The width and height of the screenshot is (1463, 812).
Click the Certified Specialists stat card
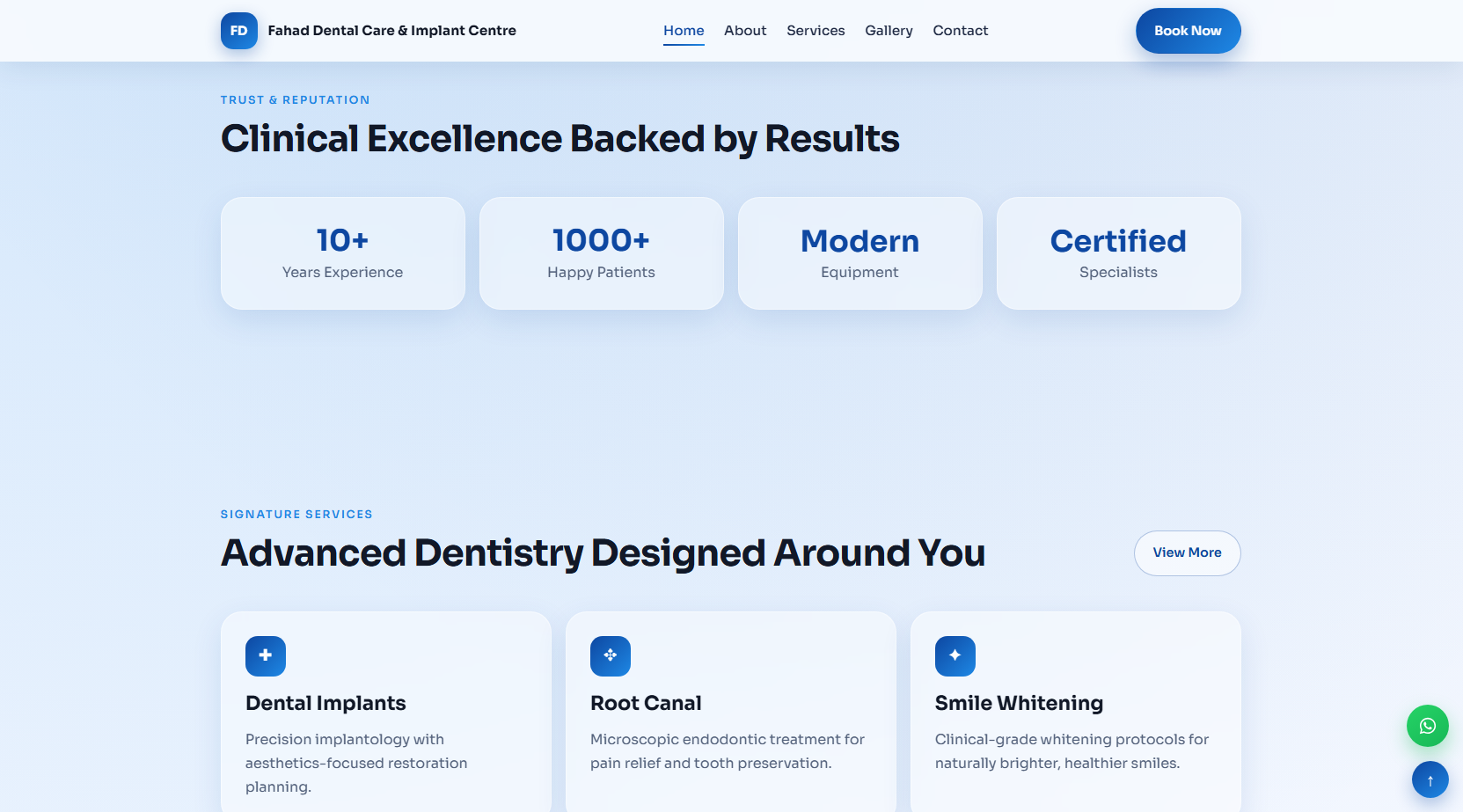tap(1118, 253)
